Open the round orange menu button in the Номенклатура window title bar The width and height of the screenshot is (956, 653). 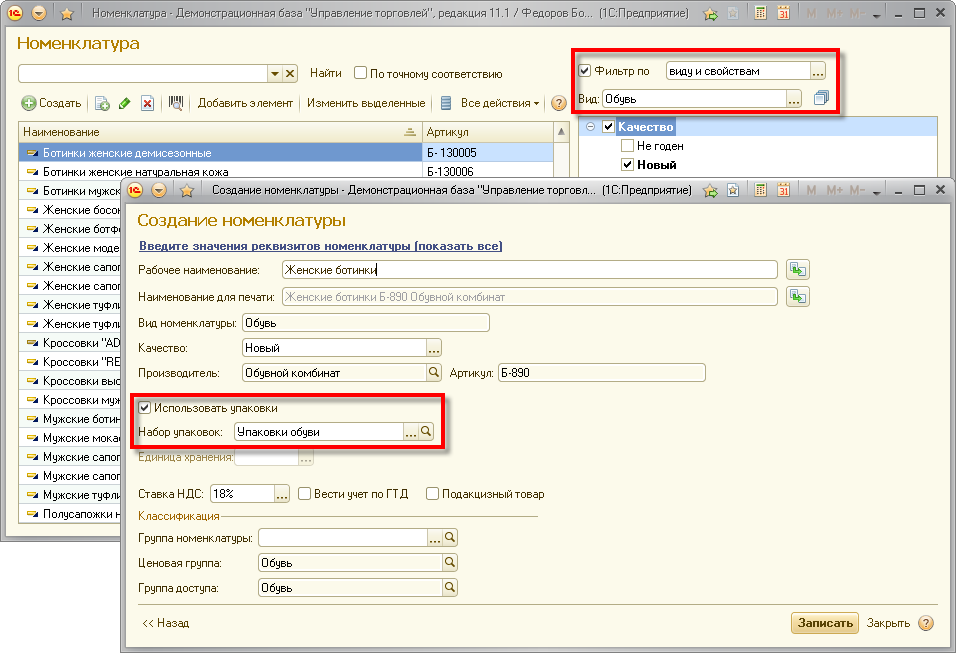tap(38, 13)
